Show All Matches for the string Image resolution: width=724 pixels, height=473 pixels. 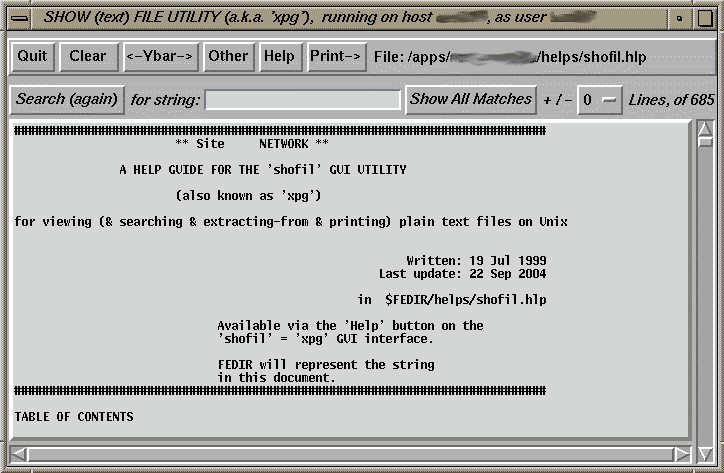click(471, 100)
